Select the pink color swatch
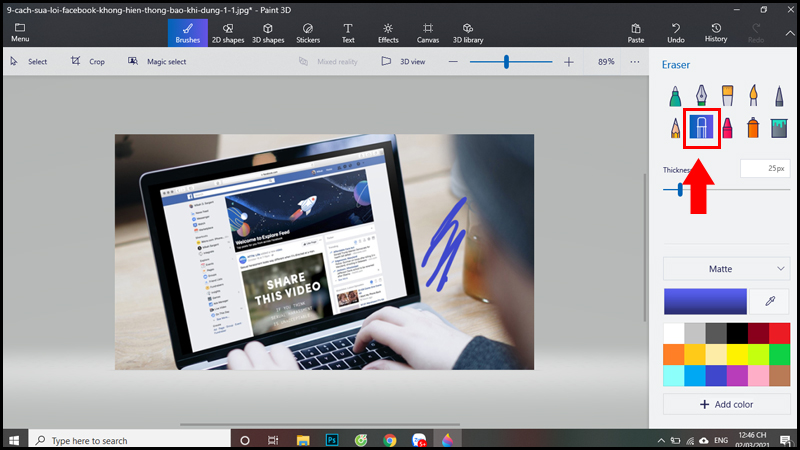The image size is (800, 450). [x=759, y=376]
